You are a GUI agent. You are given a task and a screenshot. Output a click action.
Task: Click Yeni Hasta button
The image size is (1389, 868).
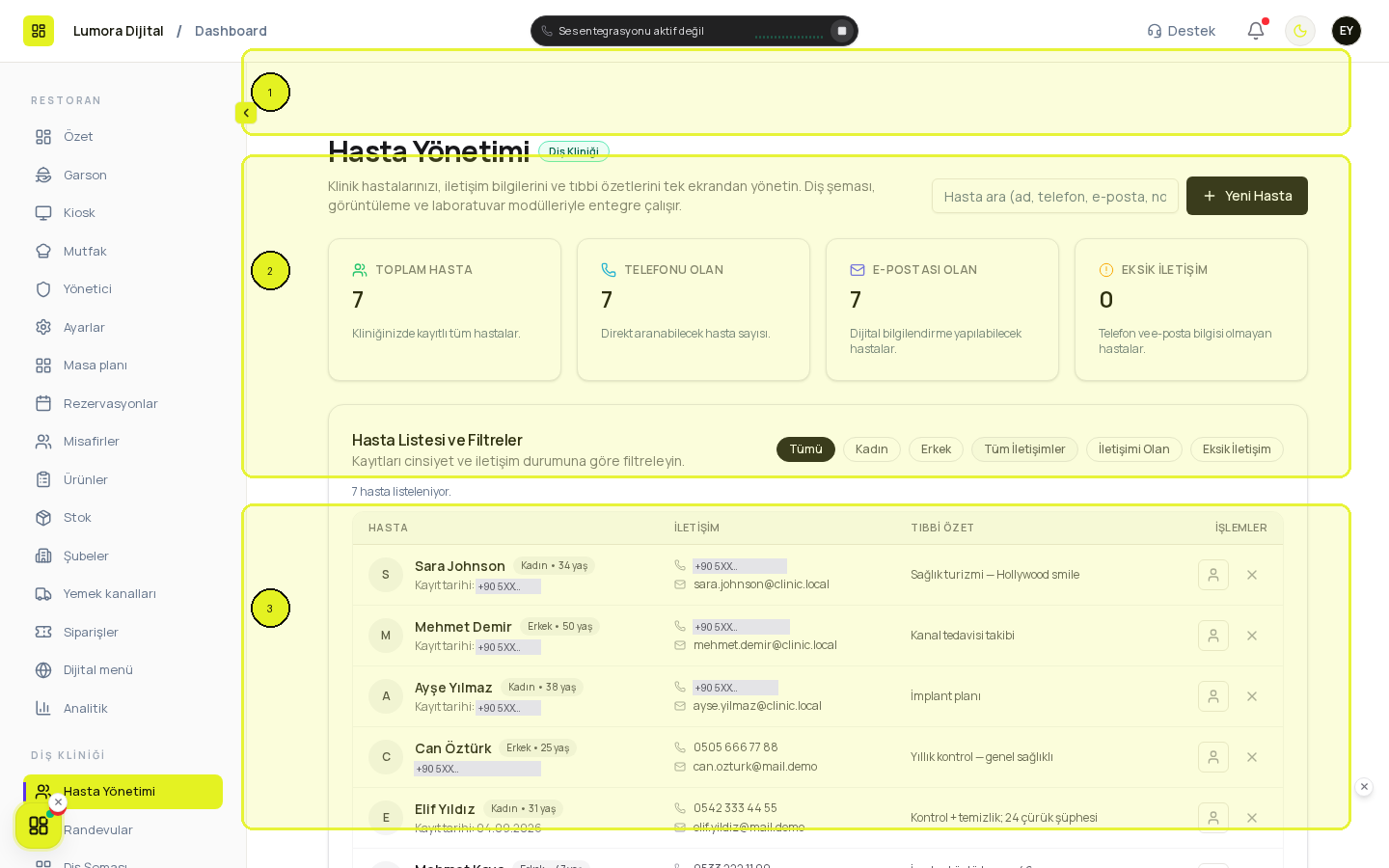point(1246,196)
